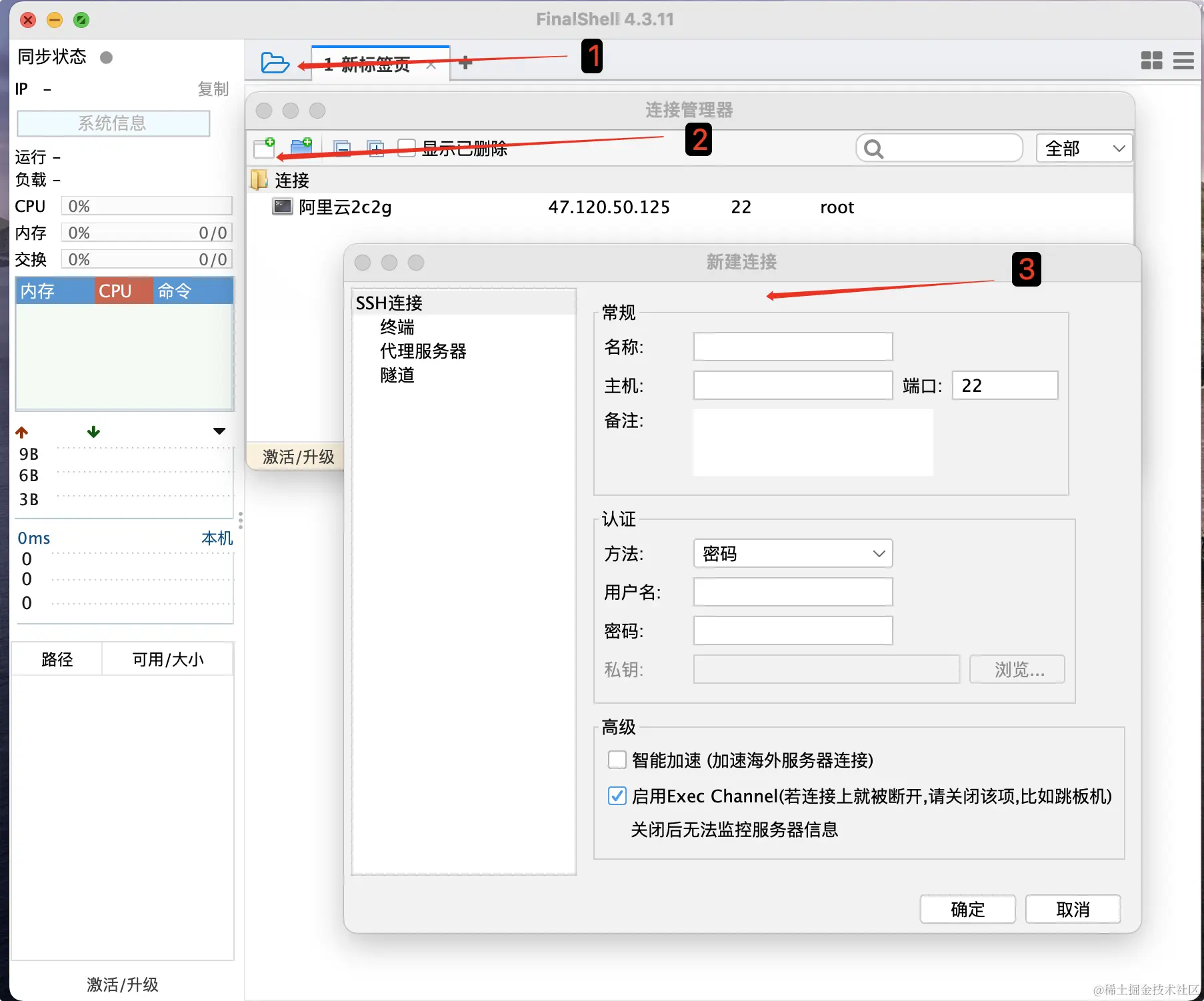Switch to 内存 tab in process panel

coord(55,291)
